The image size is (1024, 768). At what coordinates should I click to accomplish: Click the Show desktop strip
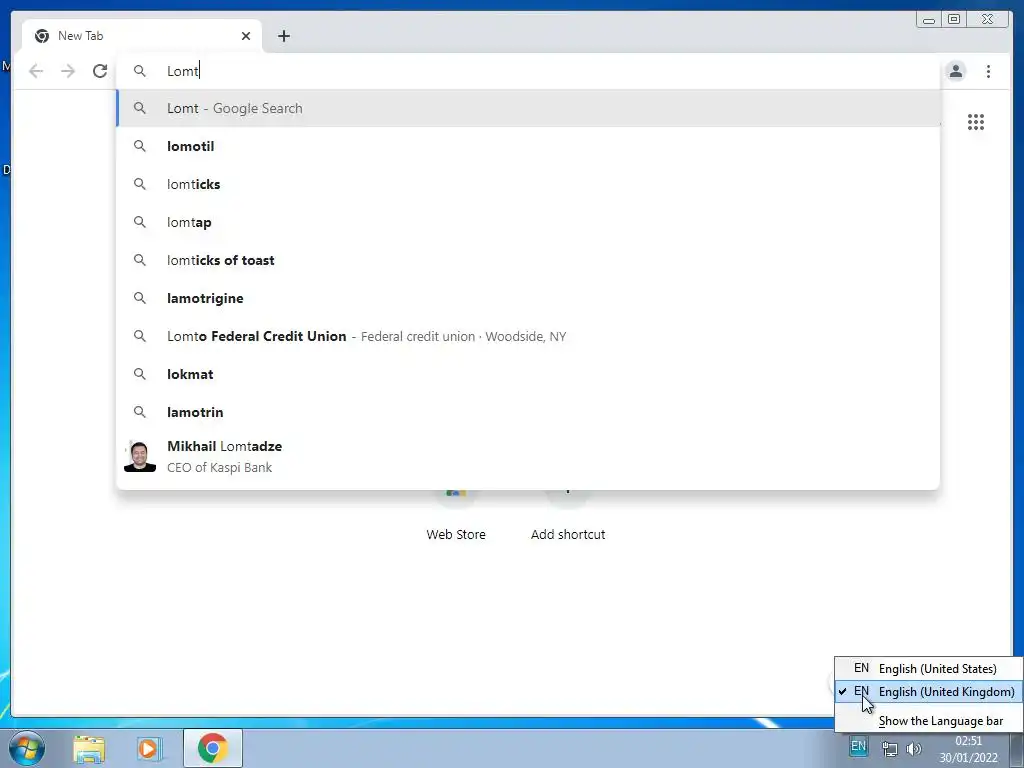tap(1017, 748)
